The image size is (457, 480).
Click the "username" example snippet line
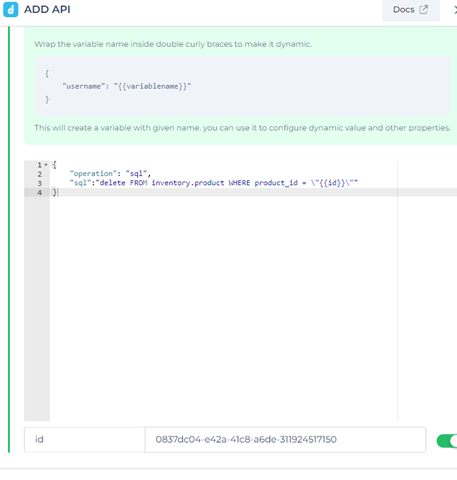127,86
